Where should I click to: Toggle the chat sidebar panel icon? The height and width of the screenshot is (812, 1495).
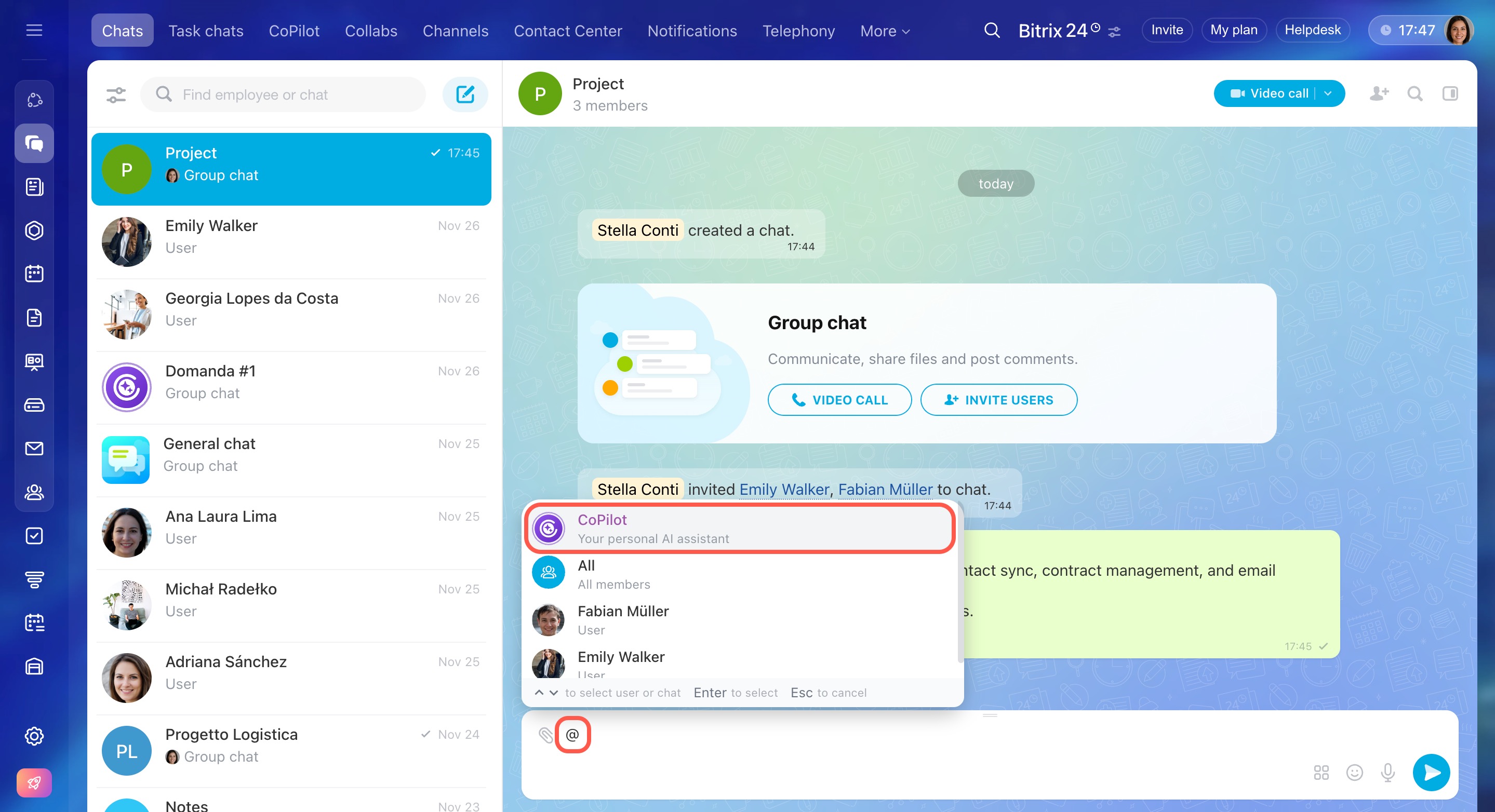(1450, 93)
